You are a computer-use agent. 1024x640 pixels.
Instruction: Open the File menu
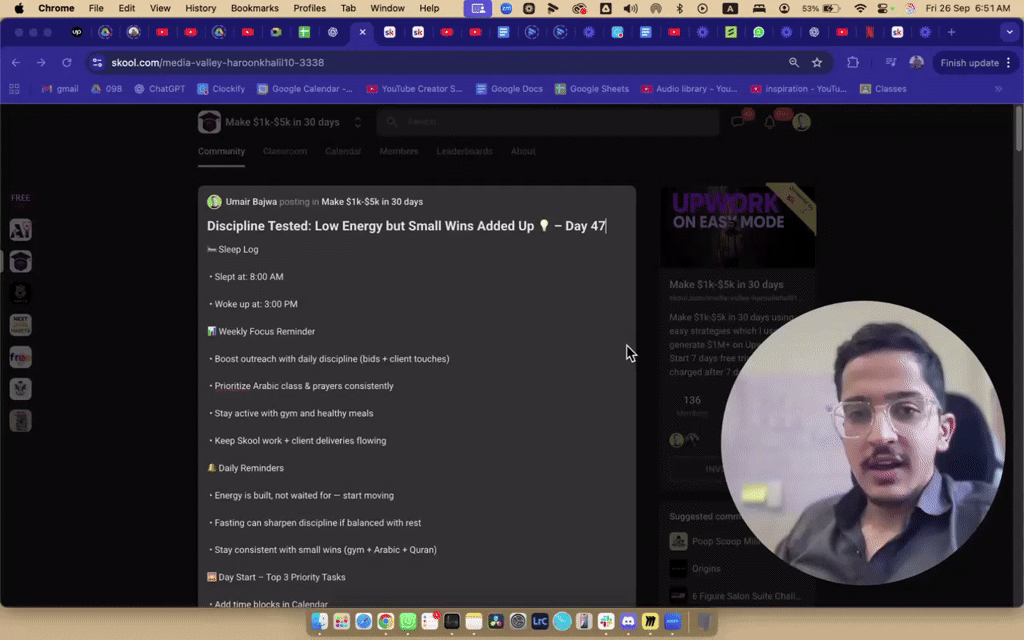click(x=96, y=8)
